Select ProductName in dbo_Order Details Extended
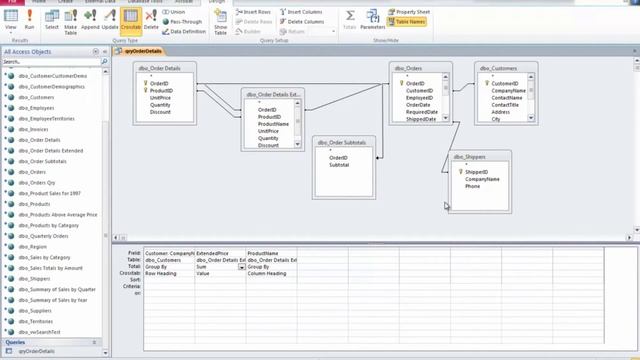Screen dimensions: 640x360 click(x=273, y=124)
